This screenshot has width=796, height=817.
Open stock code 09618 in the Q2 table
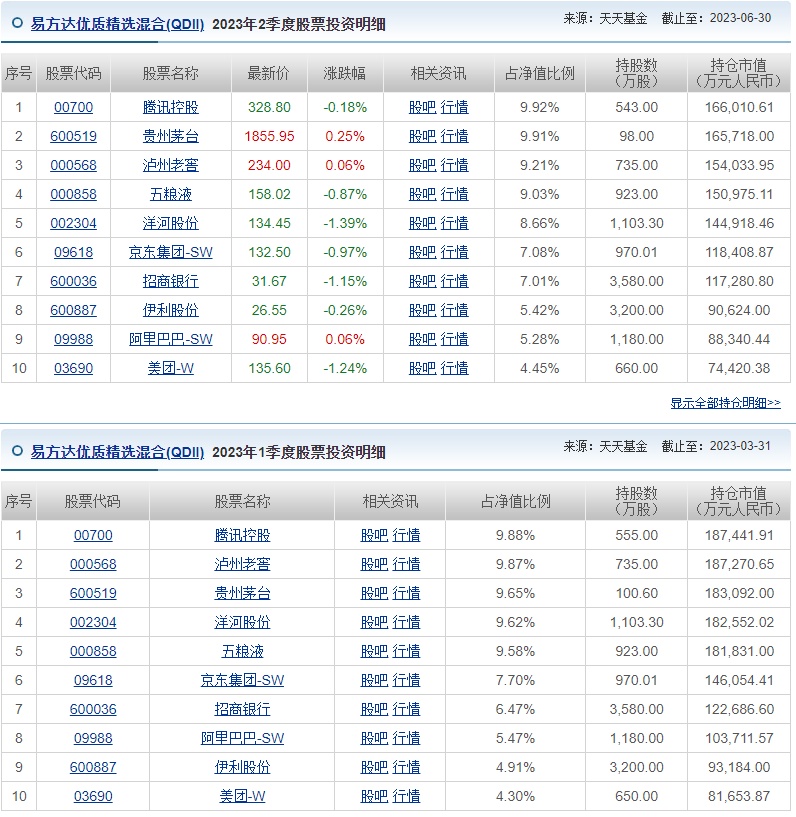(x=73, y=252)
